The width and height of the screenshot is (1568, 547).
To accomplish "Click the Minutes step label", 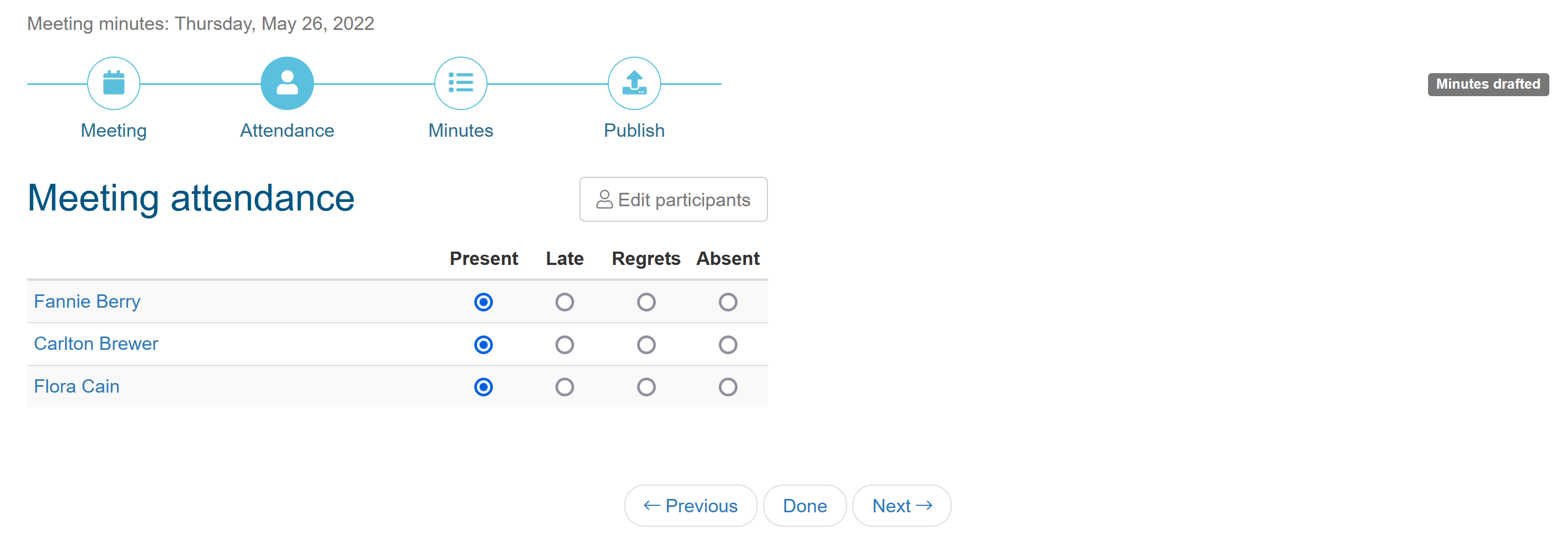I will coord(461,130).
